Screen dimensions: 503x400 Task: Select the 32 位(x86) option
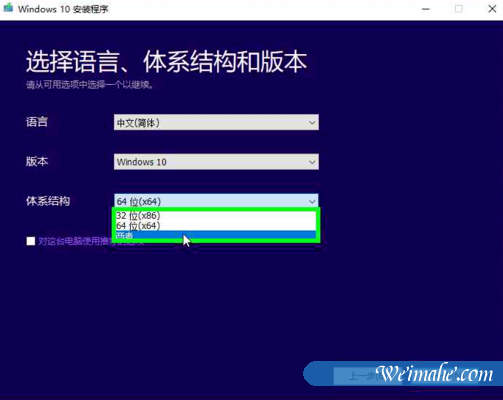[216, 215]
